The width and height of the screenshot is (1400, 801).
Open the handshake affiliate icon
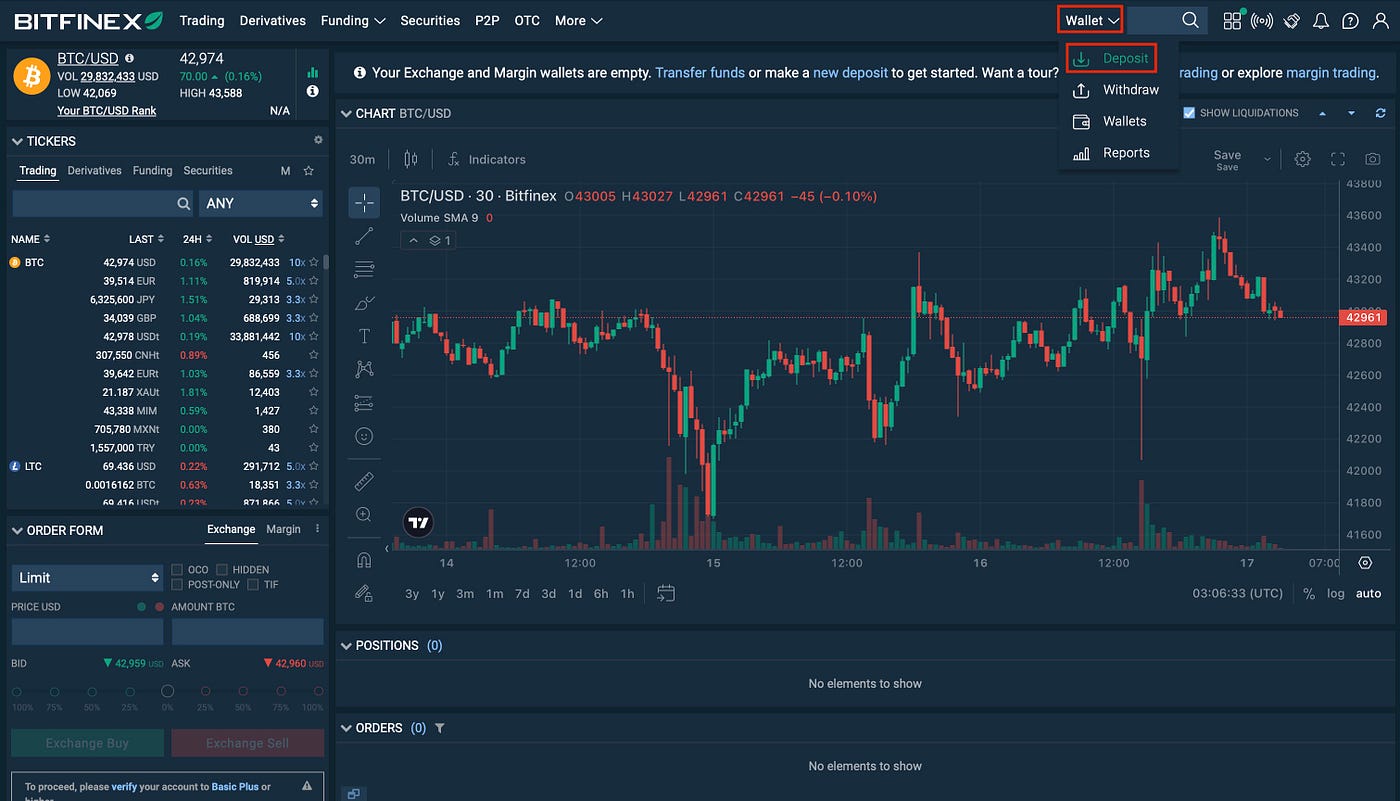click(x=1291, y=20)
